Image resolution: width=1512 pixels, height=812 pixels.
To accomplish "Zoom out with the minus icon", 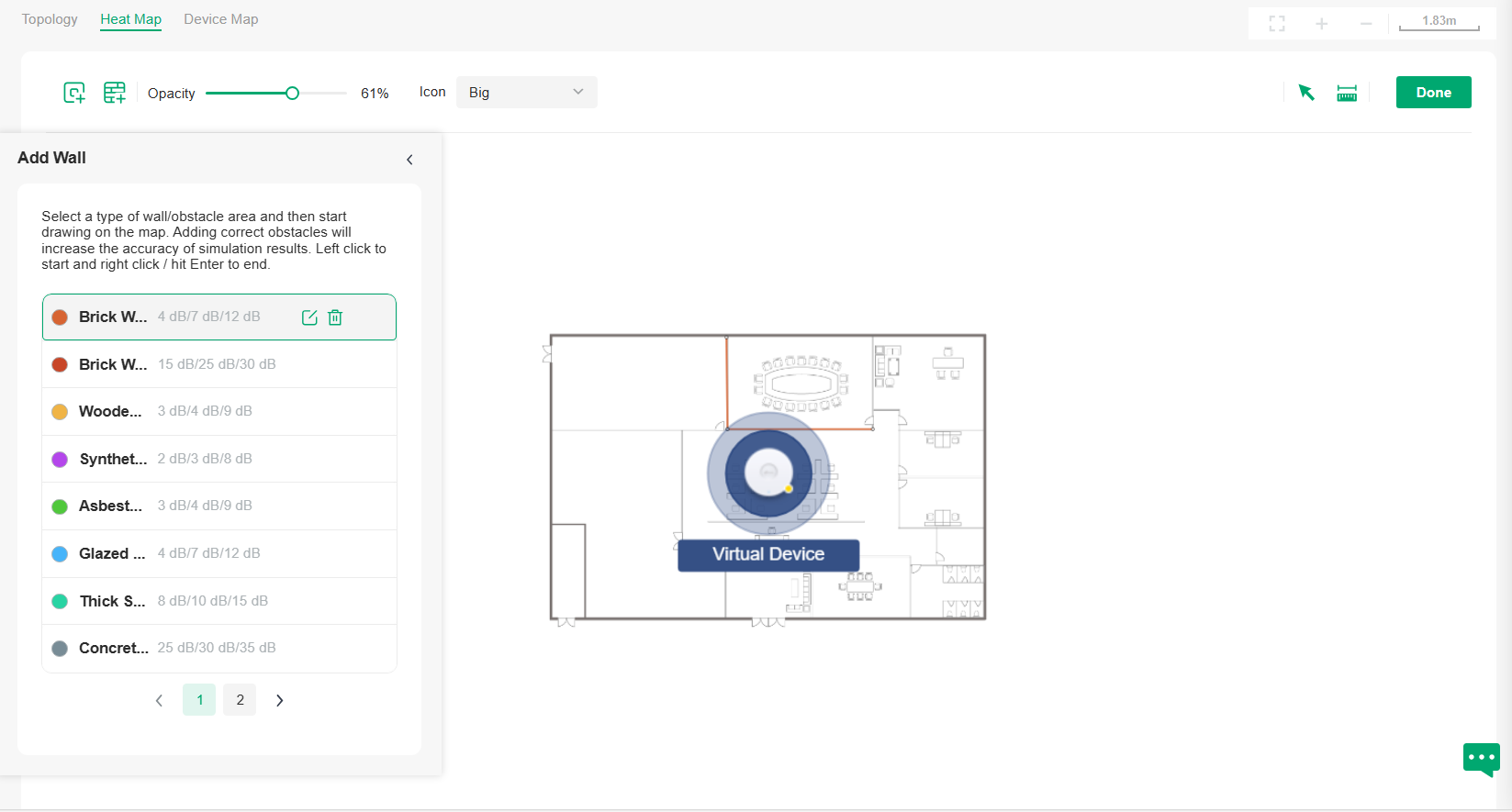I will (1366, 23).
